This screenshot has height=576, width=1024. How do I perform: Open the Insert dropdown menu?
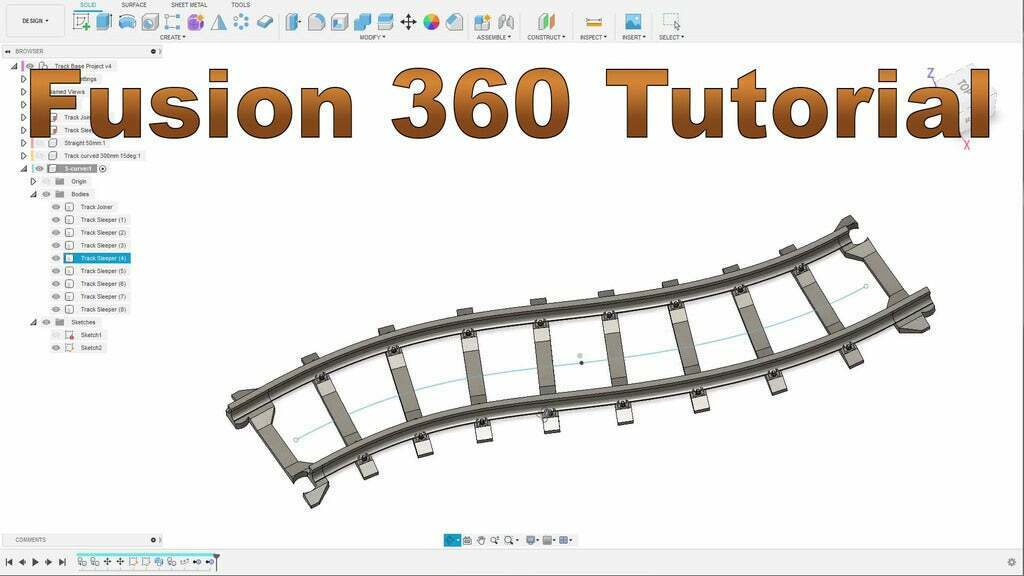point(633,37)
